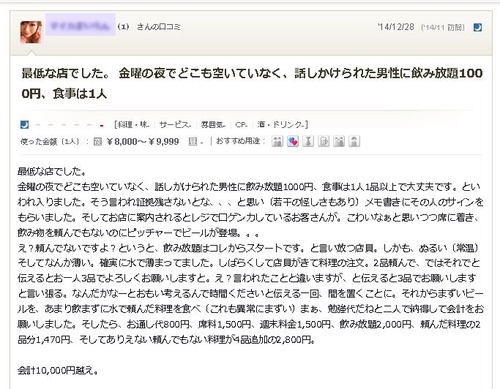Click the fifth recommended-use icon
Screen dimensions: 500x389
pos(339,141)
